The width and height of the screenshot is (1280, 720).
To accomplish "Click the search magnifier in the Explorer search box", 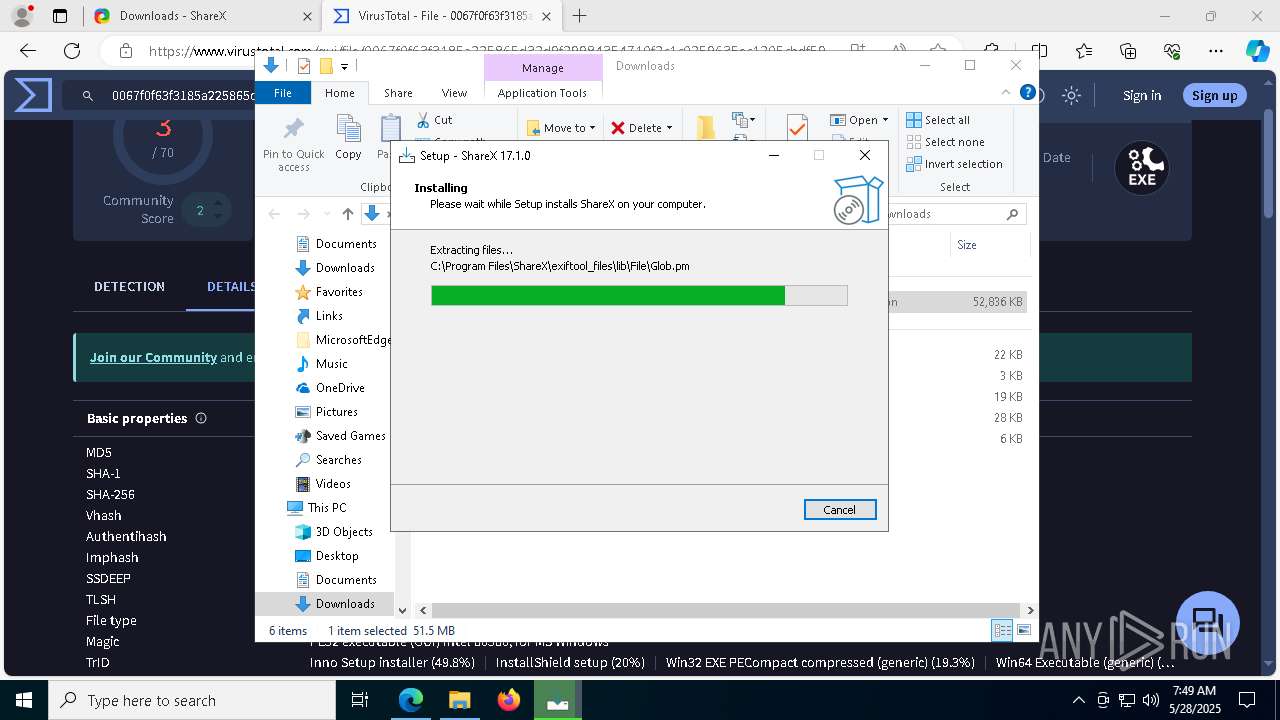I will [x=1012, y=214].
